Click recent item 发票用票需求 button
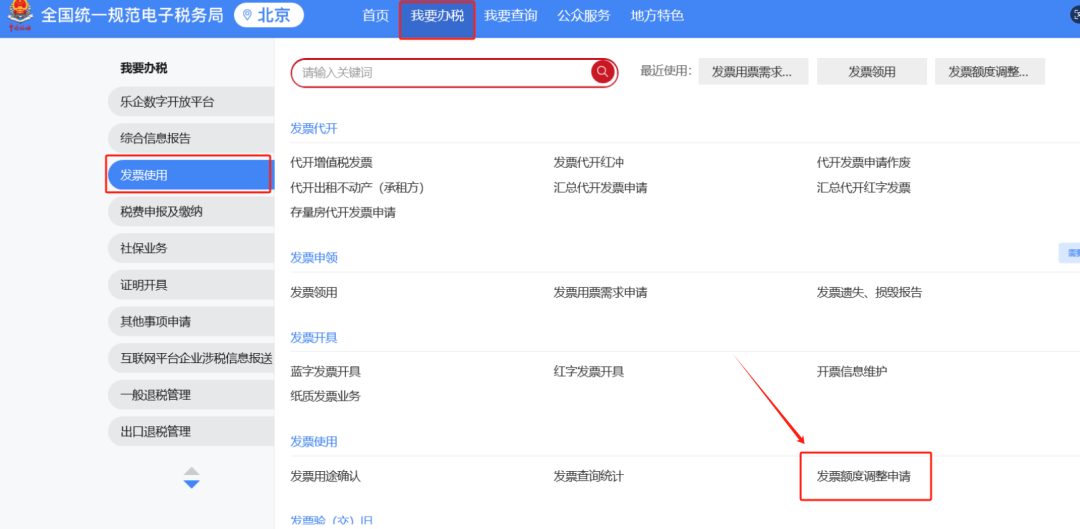The height and width of the screenshot is (529, 1080). [752, 72]
